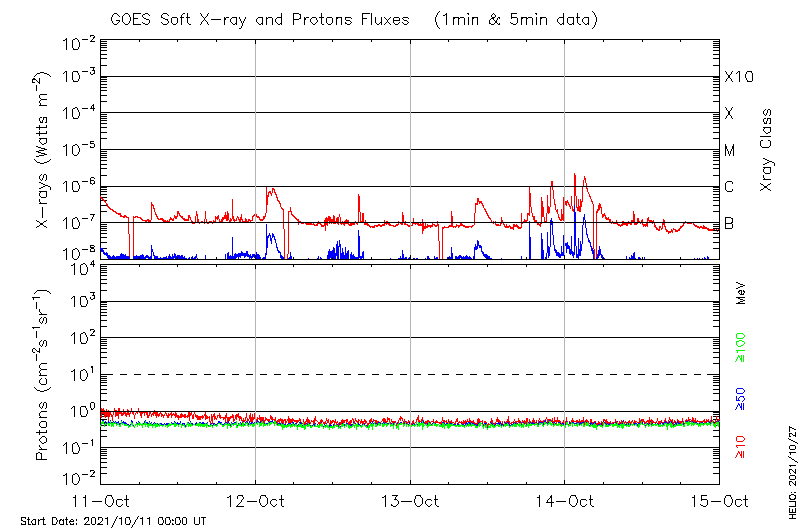
Task: Click the M class label on right axis
Action: (x=730, y=151)
